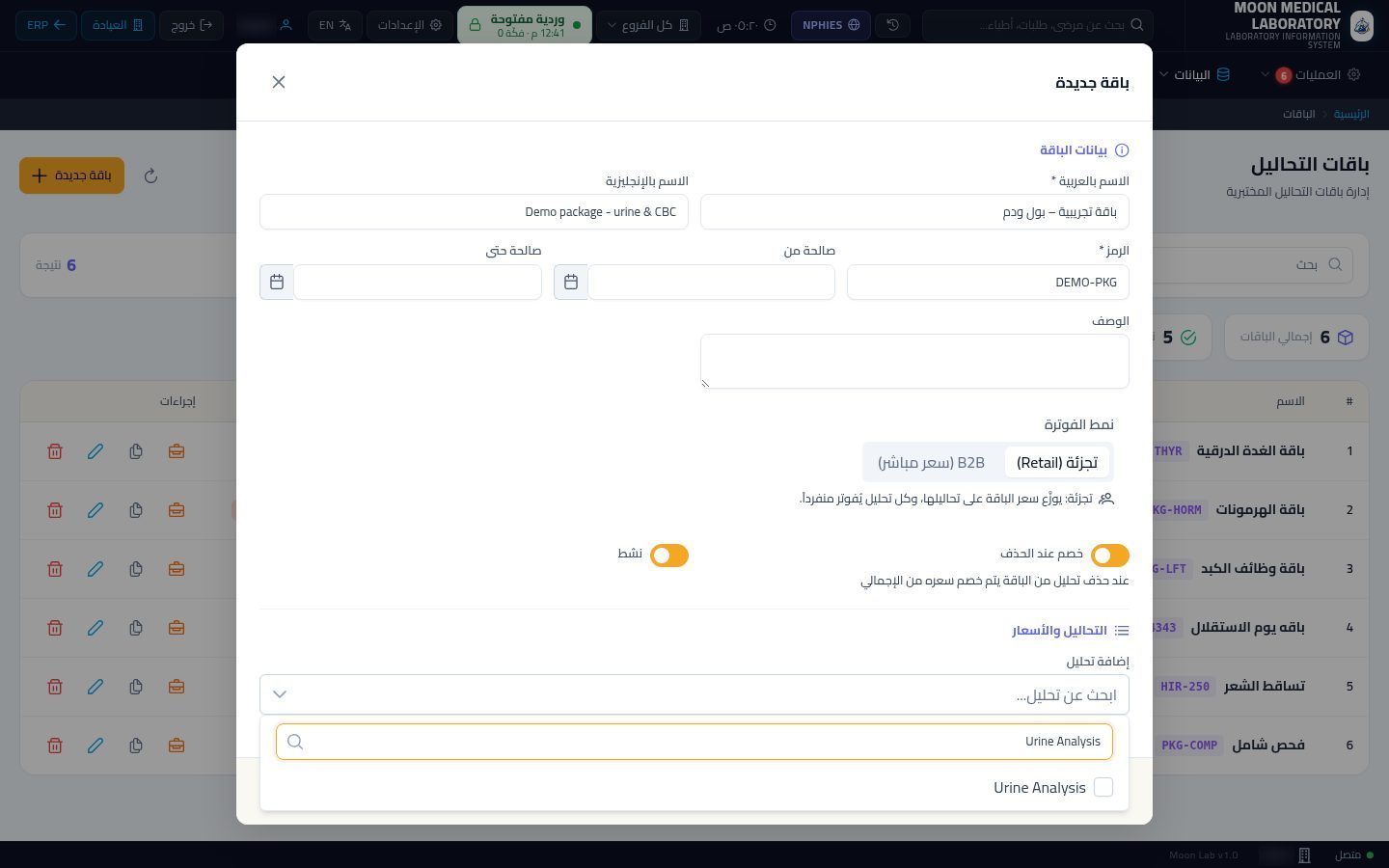Click the باقة جديدة button
The width and height of the screenshot is (1389, 868).
click(x=72, y=176)
